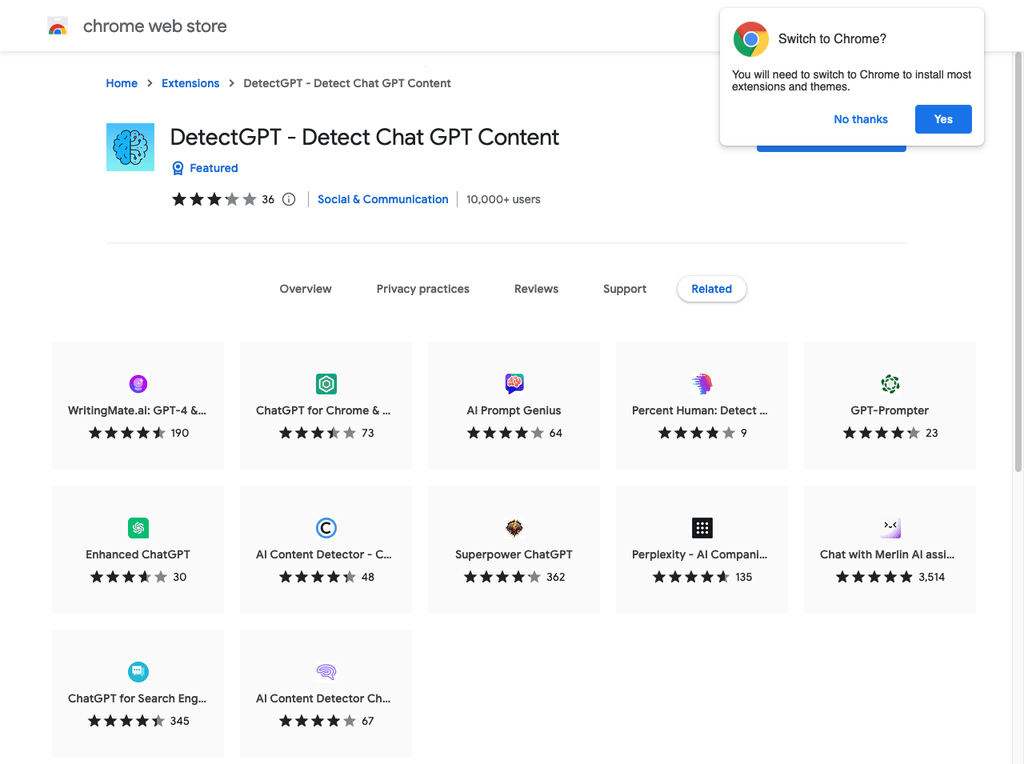
Task: Switch to the Support tab
Action: pyautogui.click(x=624, y=289)
